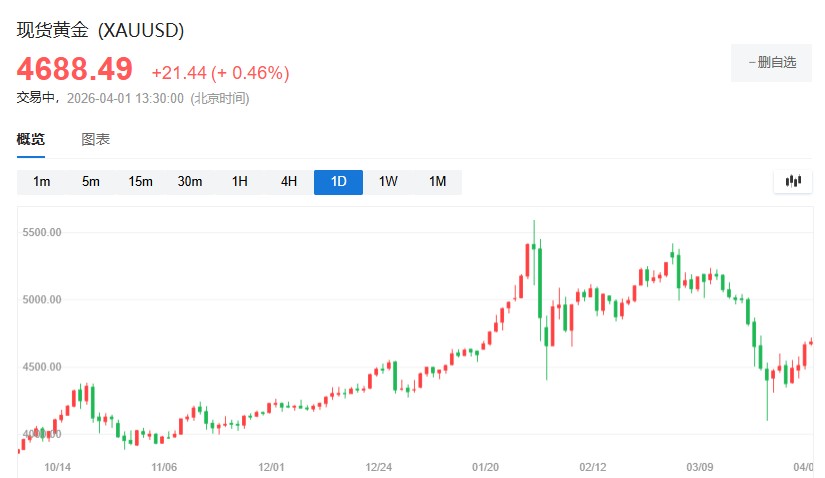Image resolution: width=825 pixels, height=478 pixels.
Task: Choose the 30m interval
Action: click(190, 181)
